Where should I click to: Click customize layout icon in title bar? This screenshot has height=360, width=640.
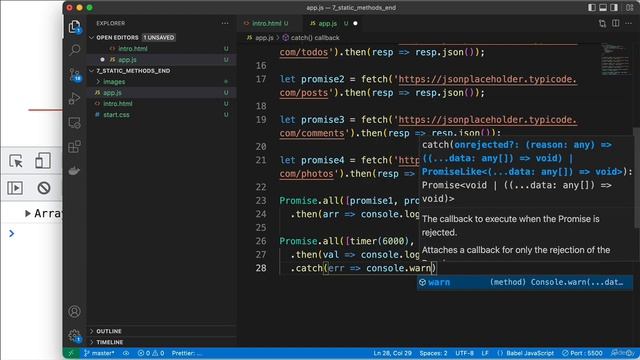coord(629,7)
